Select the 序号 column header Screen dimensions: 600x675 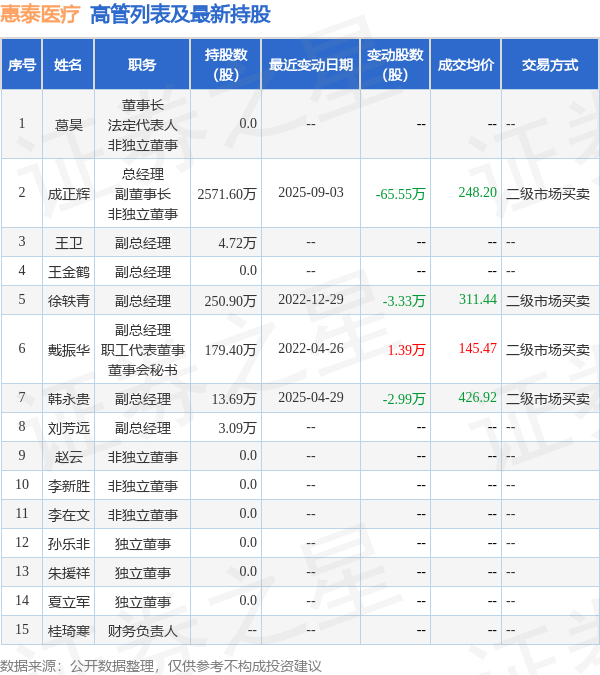pos(22,65)
